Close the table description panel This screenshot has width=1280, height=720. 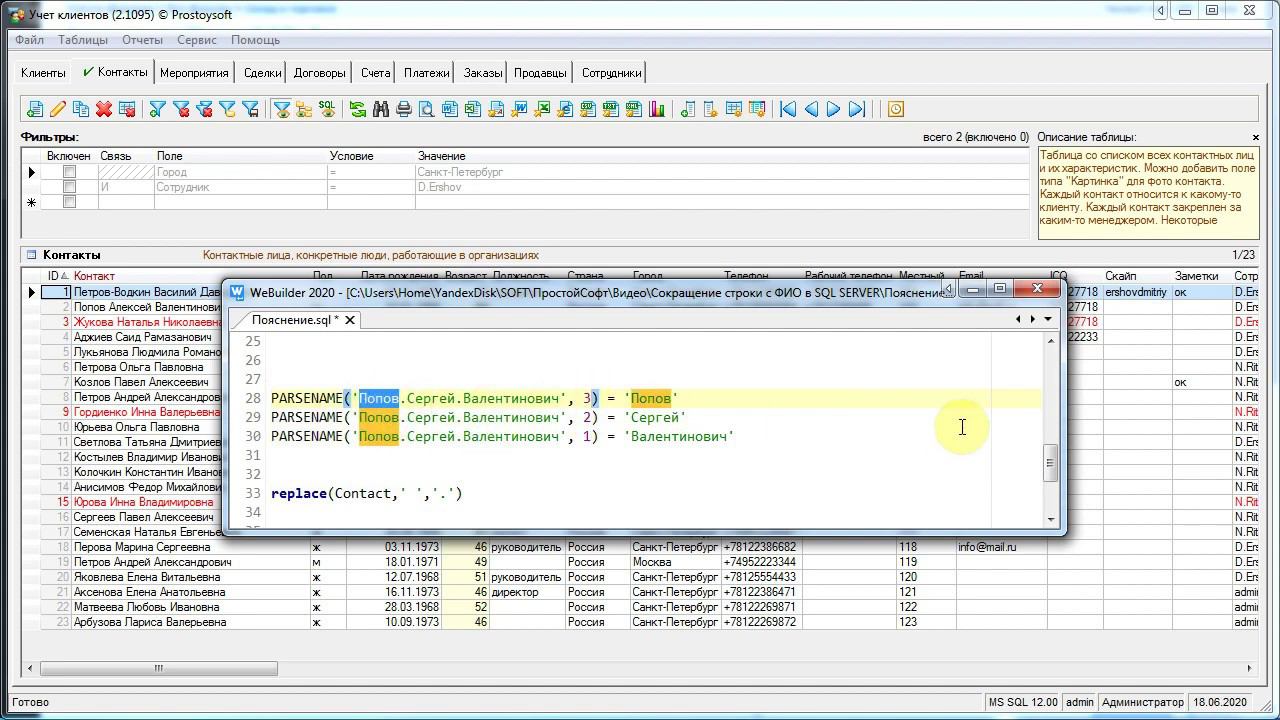[x=1255, y=137]
